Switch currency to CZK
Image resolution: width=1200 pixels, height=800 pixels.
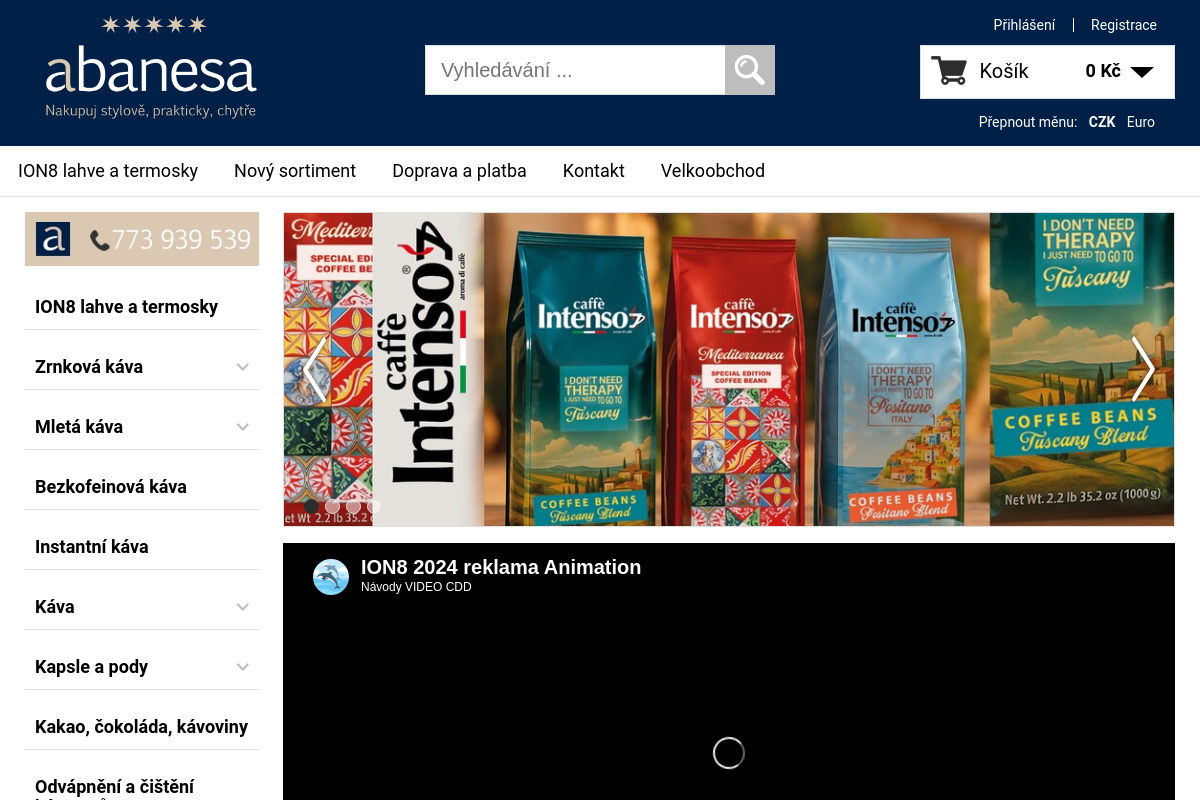pos(1102,122)
